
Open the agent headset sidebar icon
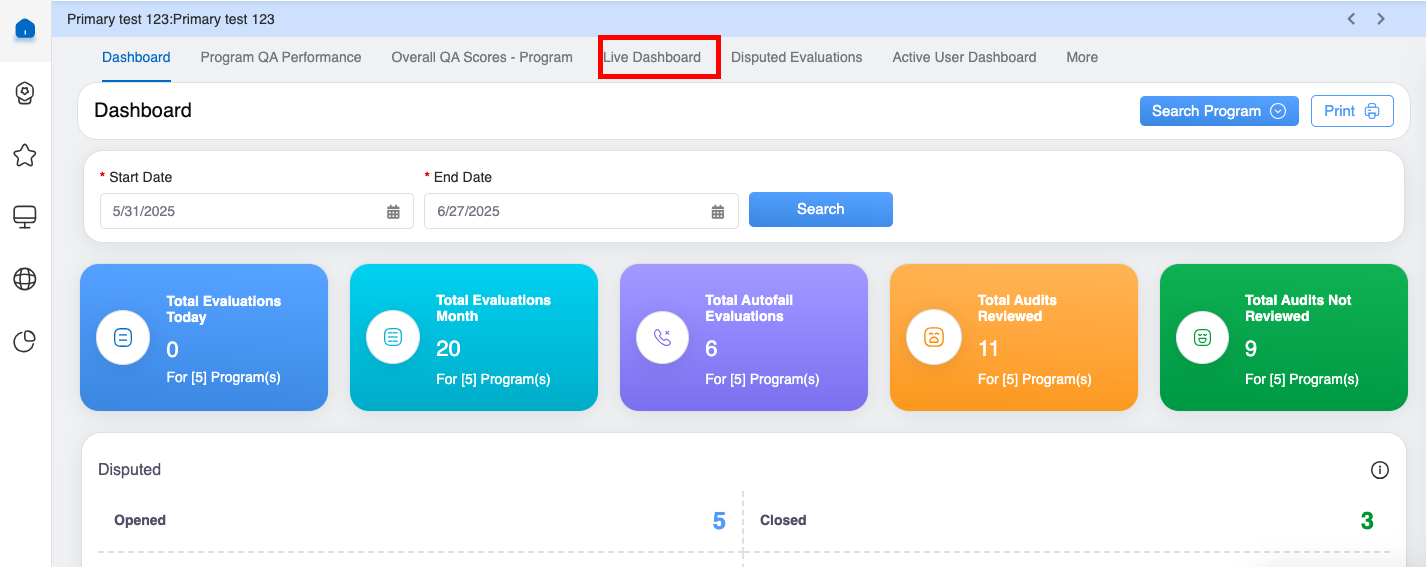[x=25, y=93]
